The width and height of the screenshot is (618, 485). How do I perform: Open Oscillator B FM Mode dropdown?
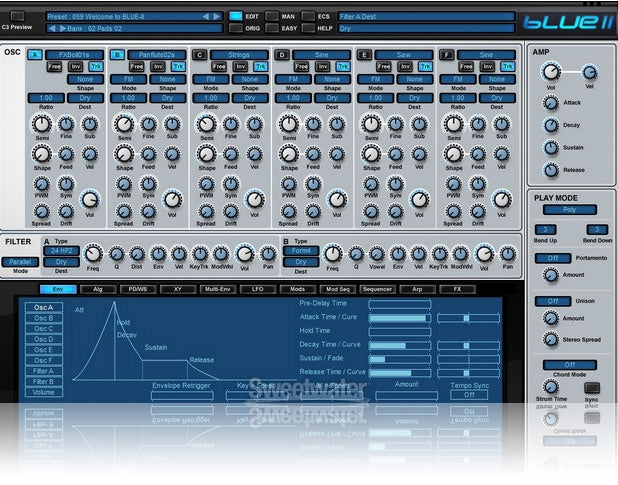pos(128,79)
